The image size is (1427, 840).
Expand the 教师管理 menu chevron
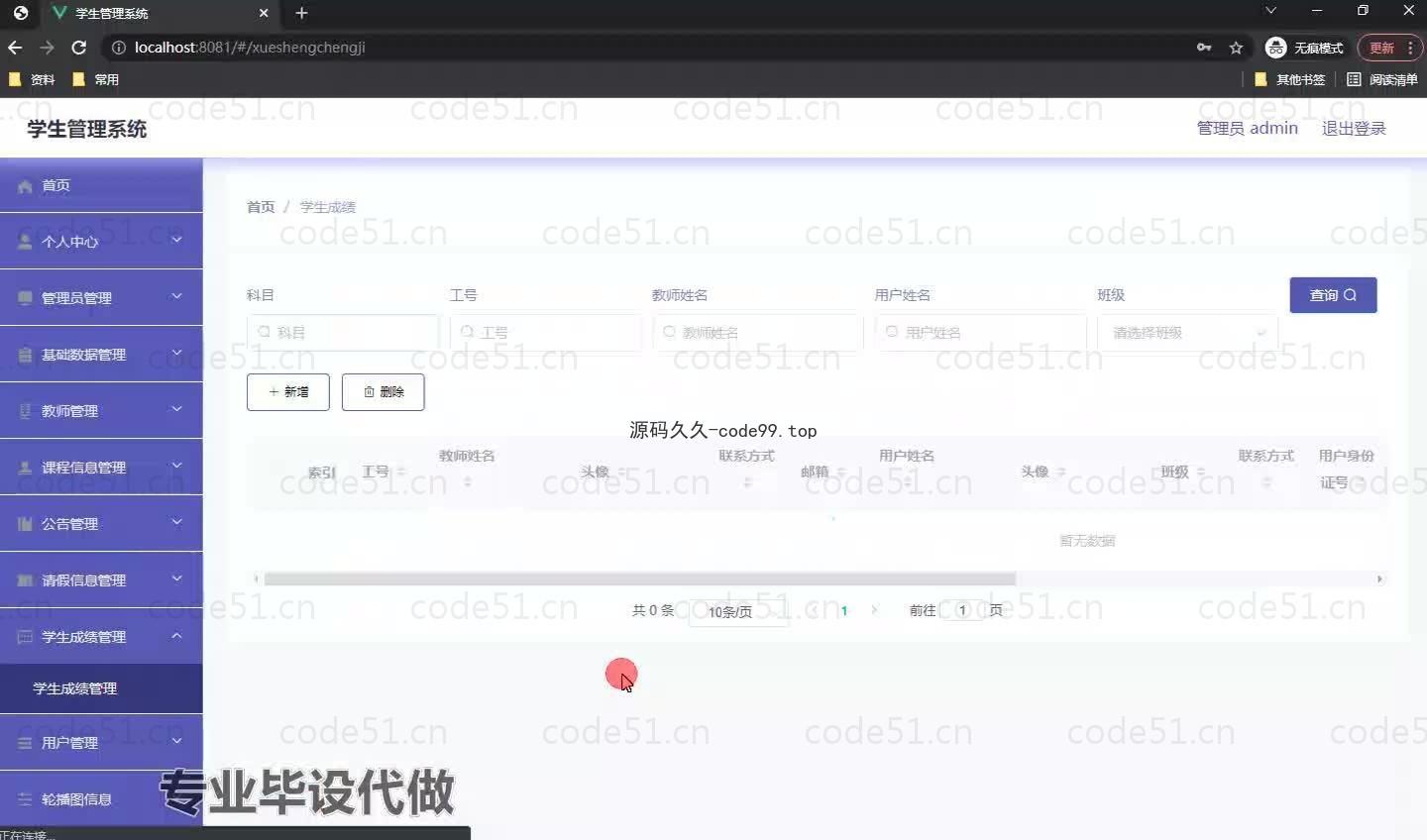pos(176,409)
